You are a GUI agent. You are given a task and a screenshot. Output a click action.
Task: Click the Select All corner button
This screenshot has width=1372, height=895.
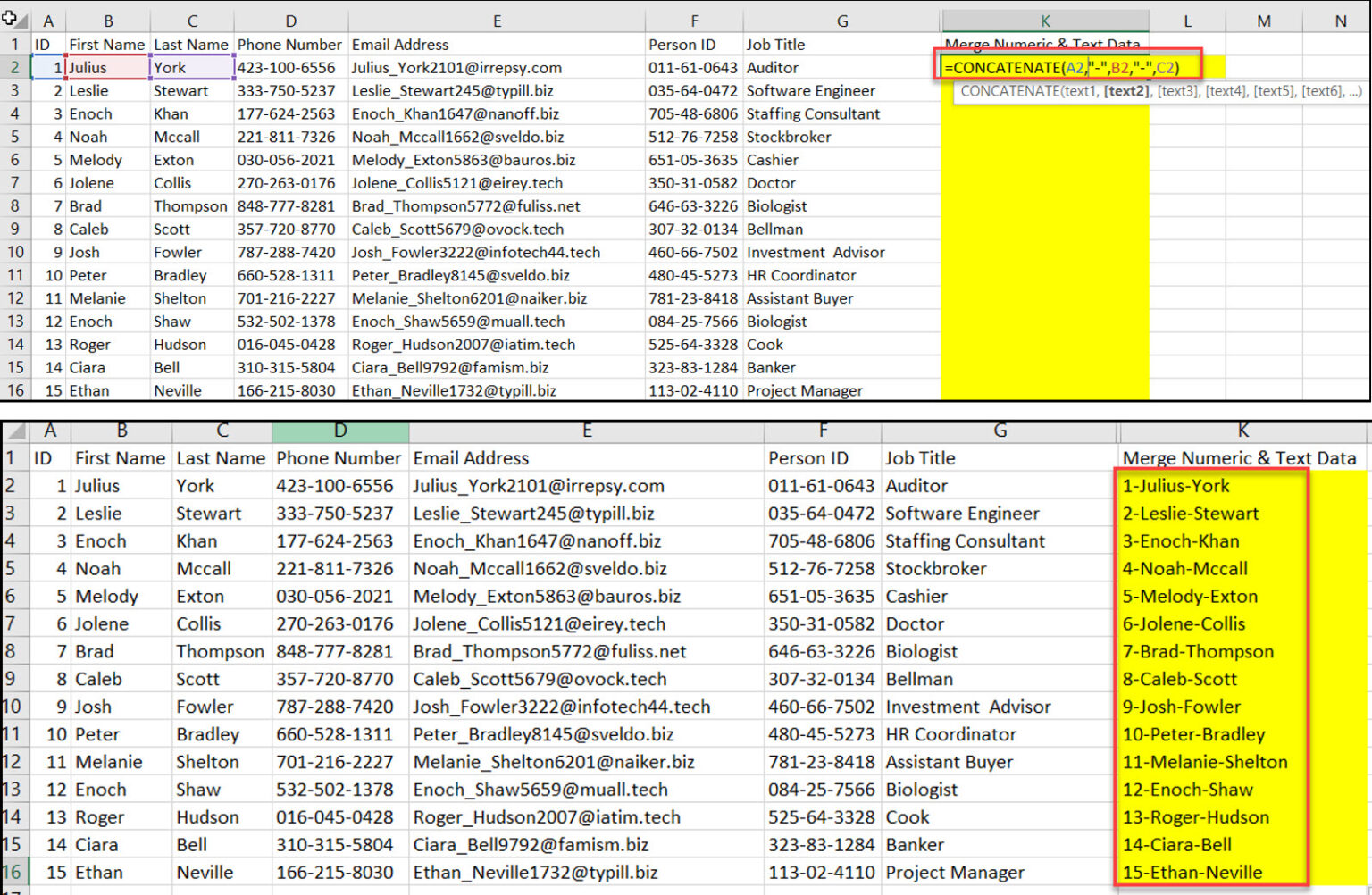tap(14, 20)
